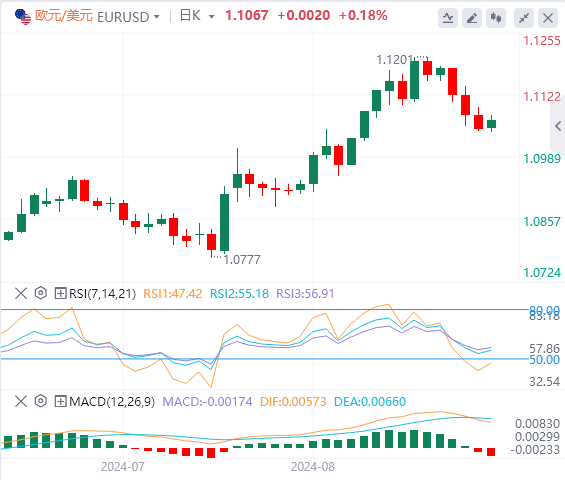The width and height of the screenshot is (565, 480).
Task: Expand the MACD panel with plus box
Action: coord(60,401)
